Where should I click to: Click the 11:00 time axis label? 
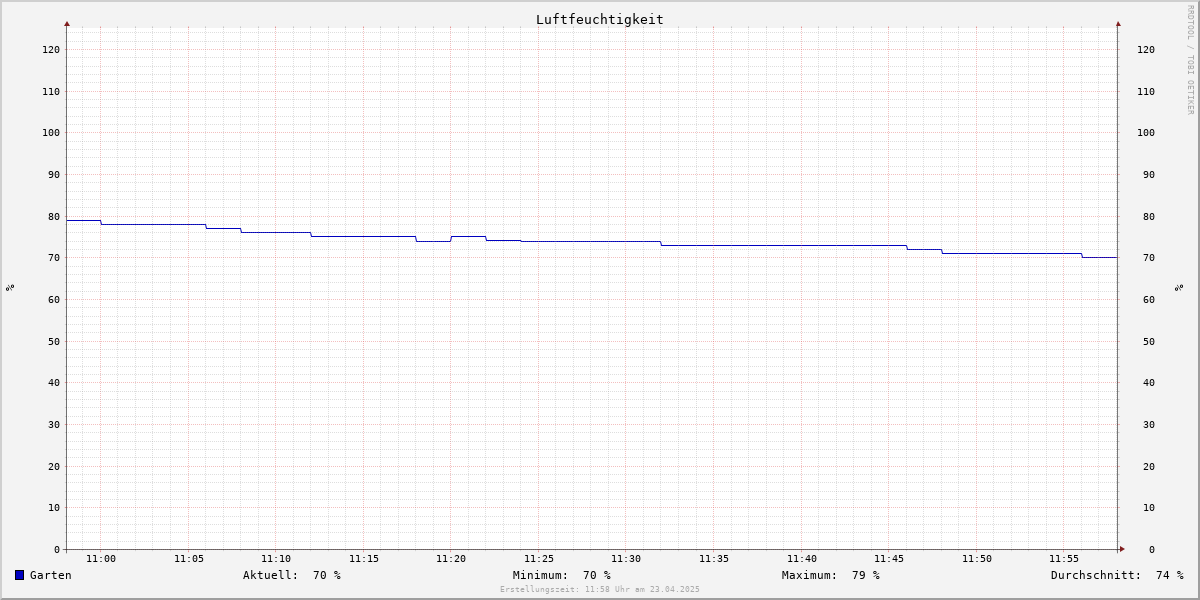pyautogui.click(x=101, y=559)
